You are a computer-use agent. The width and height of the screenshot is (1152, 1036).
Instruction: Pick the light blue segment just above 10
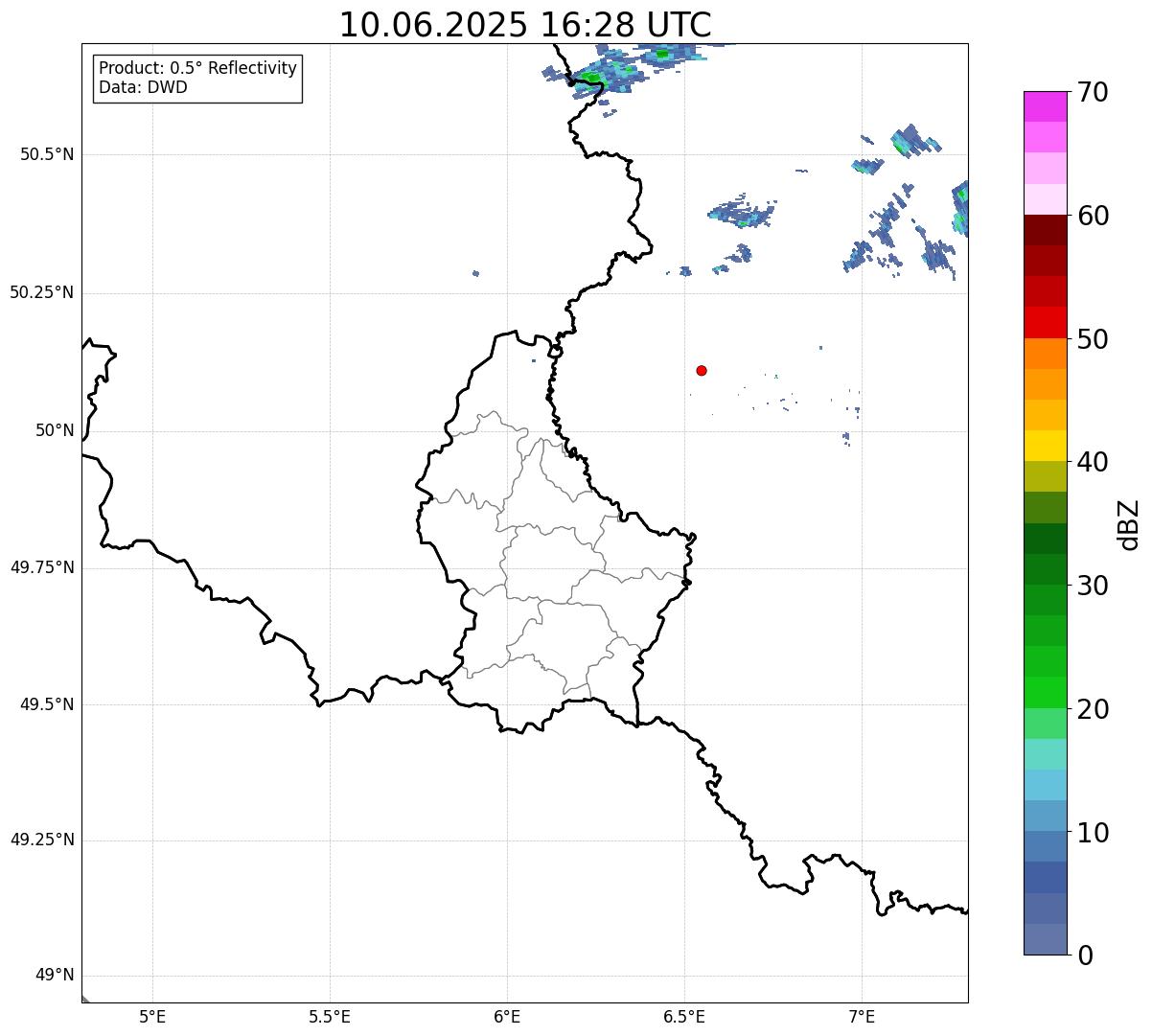pos(1045,816)
